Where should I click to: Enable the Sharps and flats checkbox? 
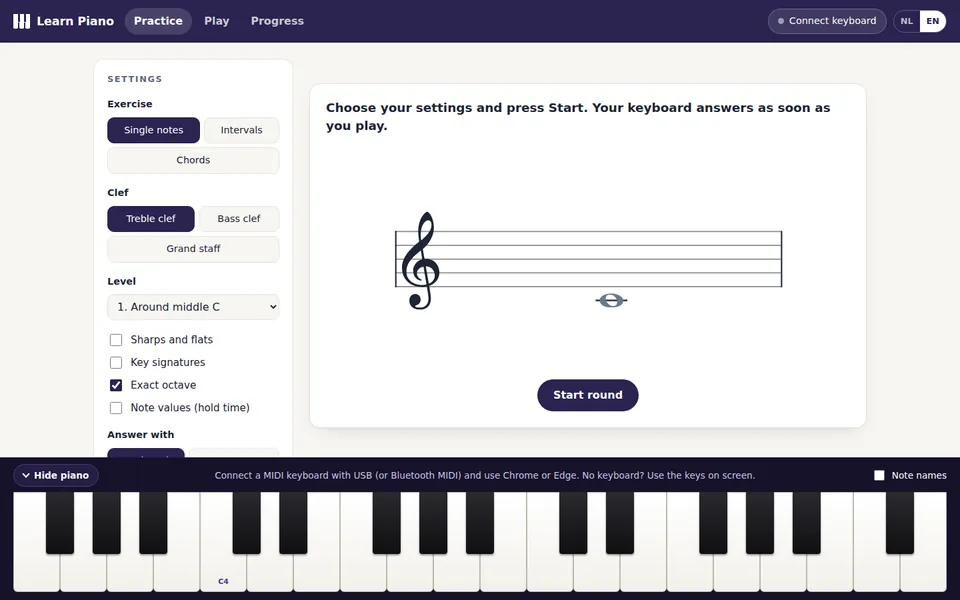coord(116,340)
